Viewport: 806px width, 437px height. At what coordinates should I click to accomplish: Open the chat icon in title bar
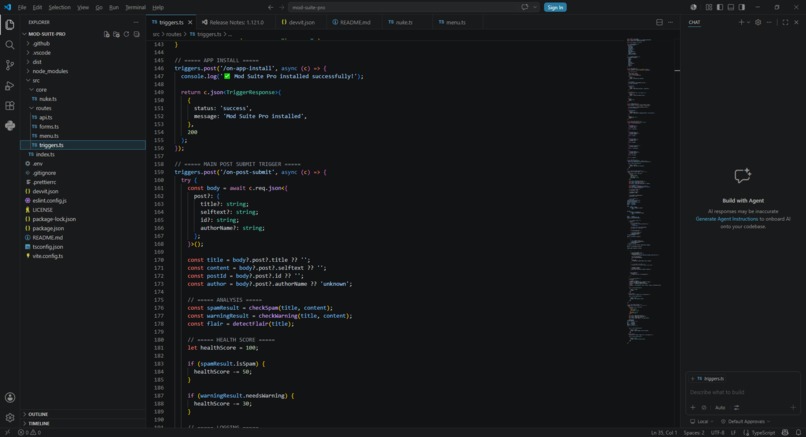524,7
